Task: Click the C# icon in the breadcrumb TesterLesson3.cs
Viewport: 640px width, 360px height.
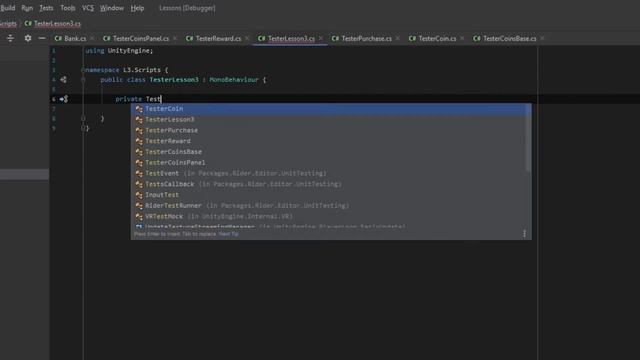Action: pos(28,24)
